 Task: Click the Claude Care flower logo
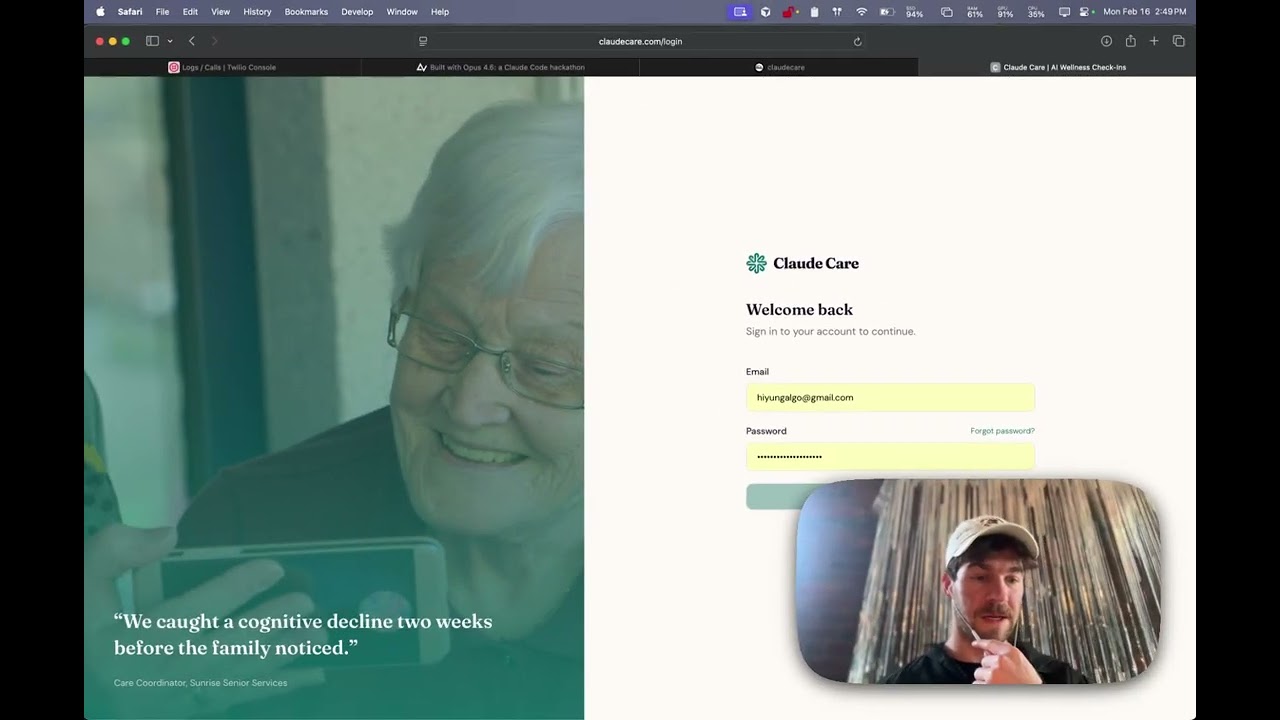click(756, 263)
